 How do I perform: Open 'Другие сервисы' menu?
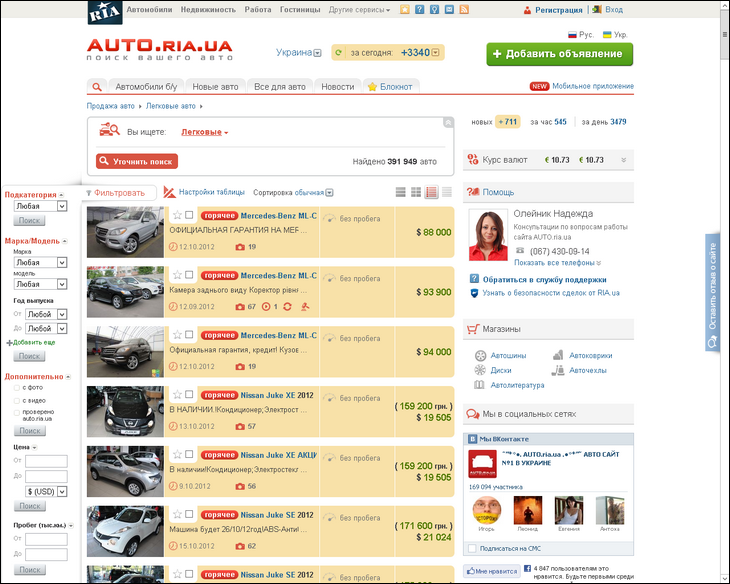[359, 10]
